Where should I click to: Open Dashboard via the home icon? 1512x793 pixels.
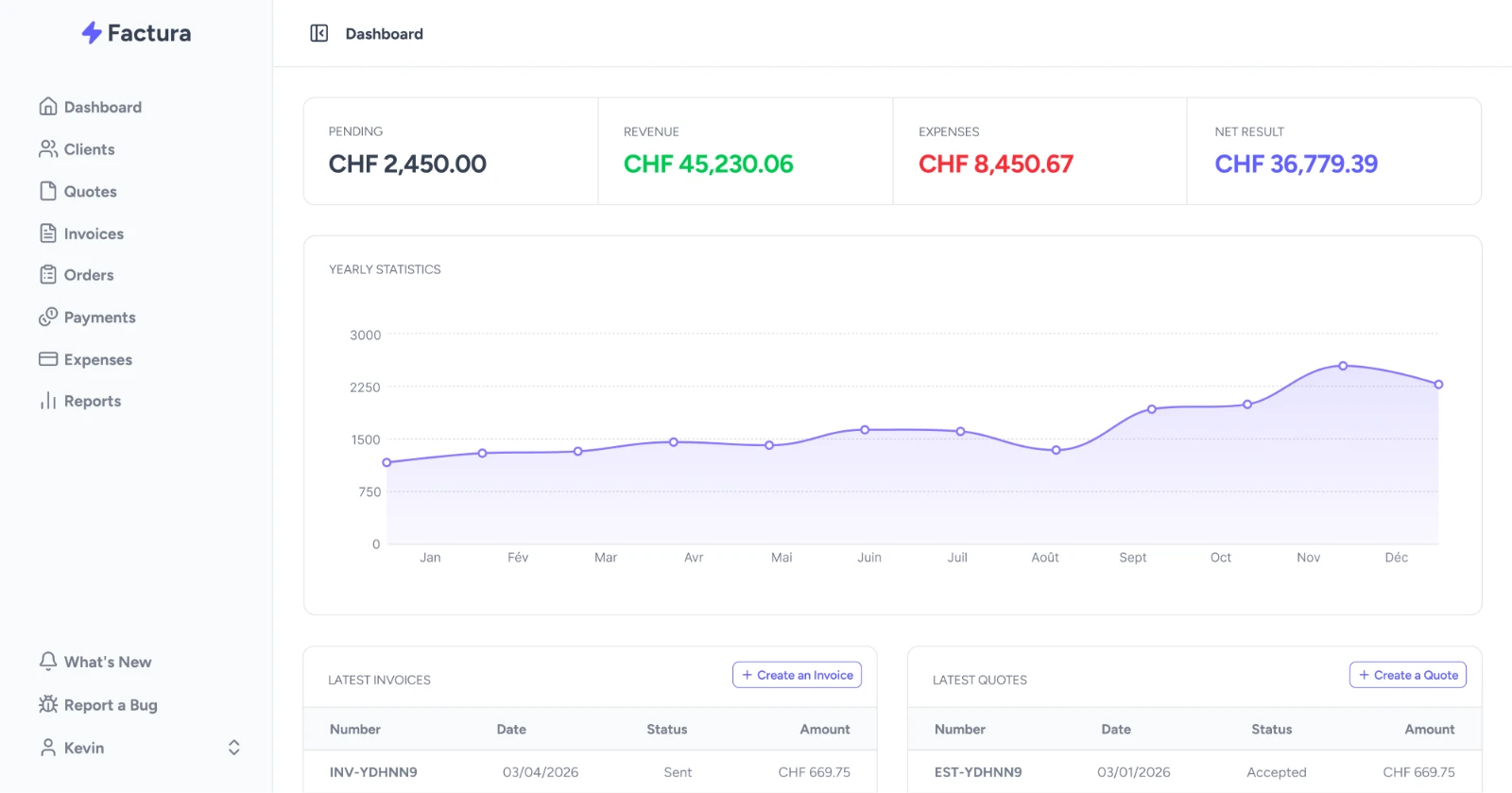coord(48,107)
